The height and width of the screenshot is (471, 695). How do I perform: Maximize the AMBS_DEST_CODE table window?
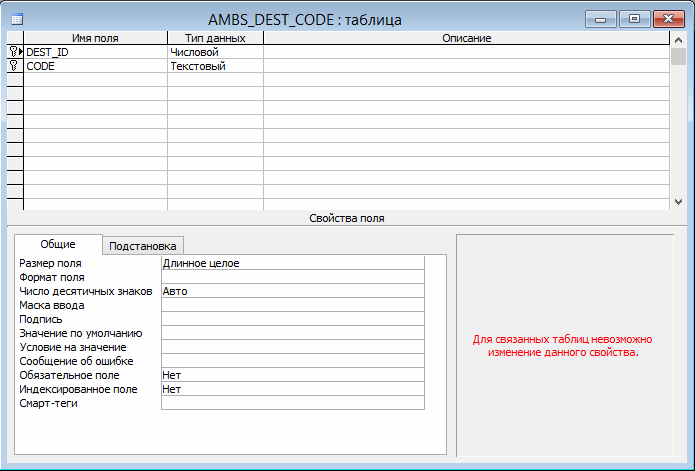tap(634, 19)
